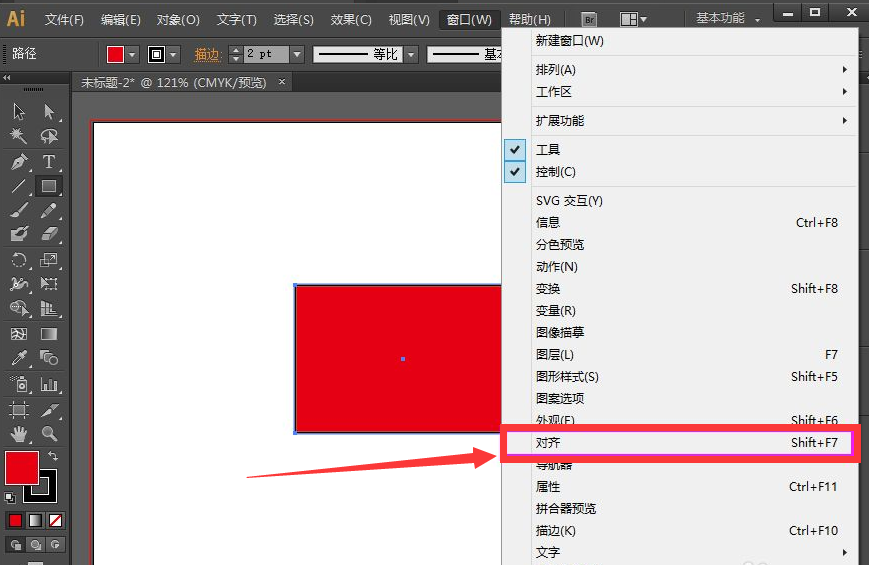Select the Hand tool

(x=19, y=434)
